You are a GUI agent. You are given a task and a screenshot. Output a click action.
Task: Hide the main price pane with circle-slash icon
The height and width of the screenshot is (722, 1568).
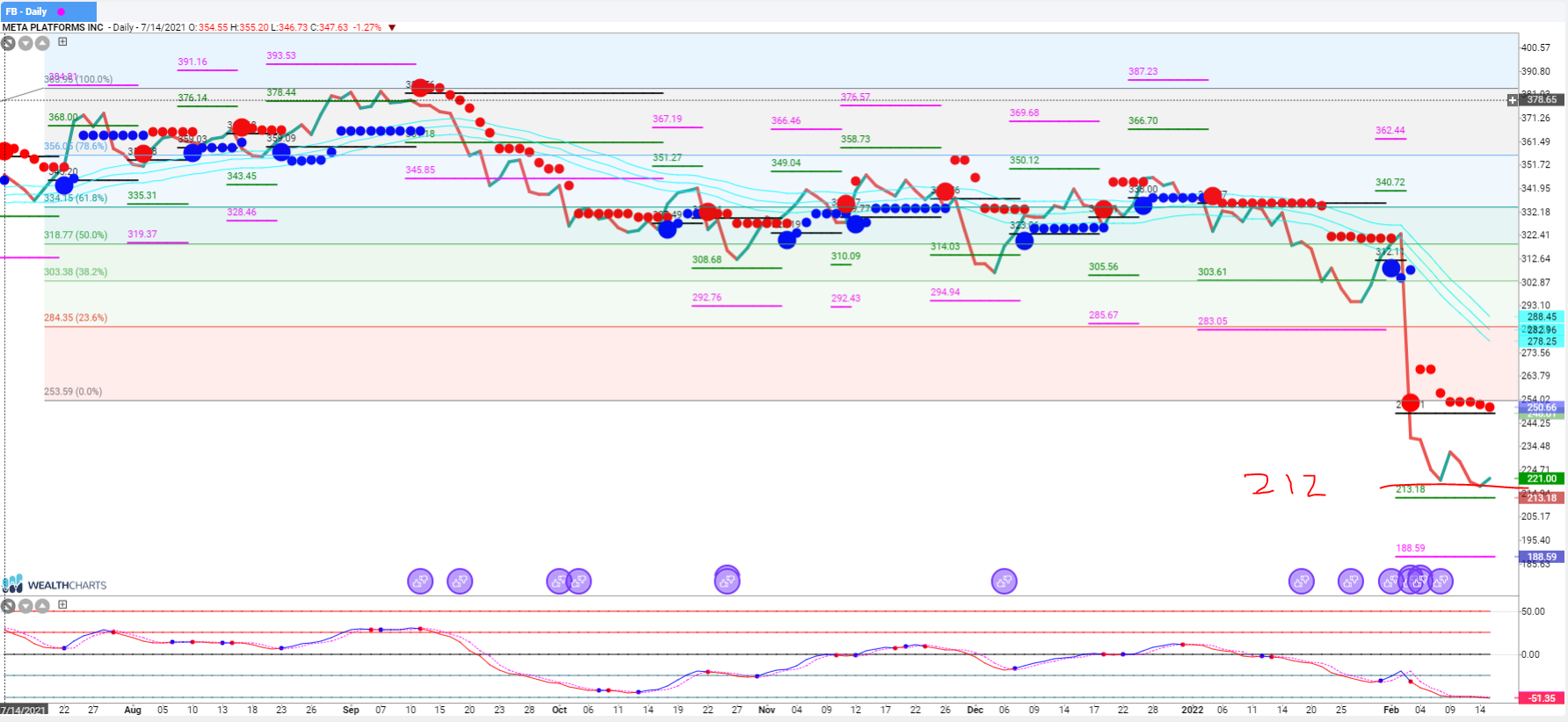[x=8, y=43]
